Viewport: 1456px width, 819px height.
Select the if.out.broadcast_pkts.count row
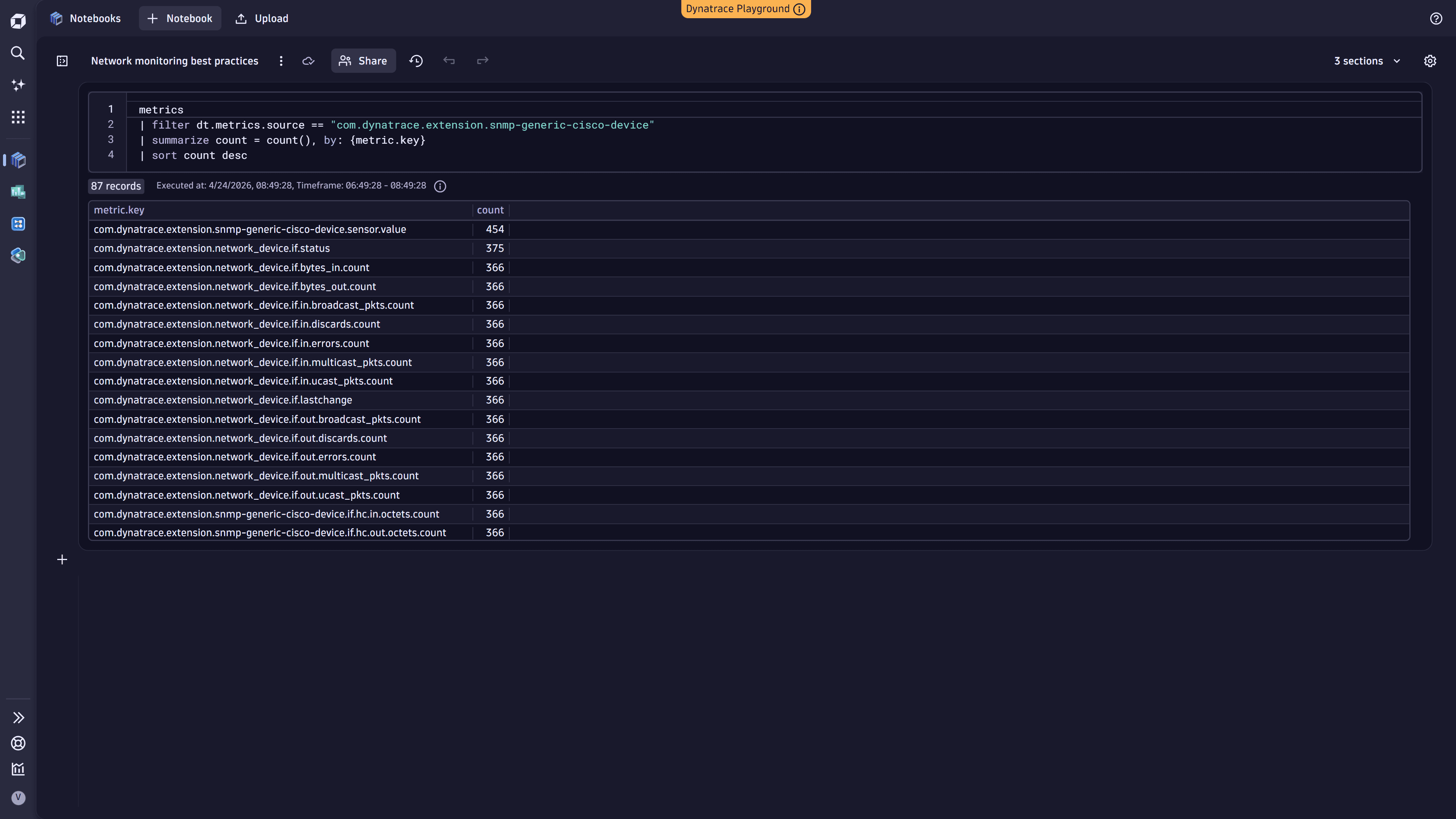click(749, 419)
